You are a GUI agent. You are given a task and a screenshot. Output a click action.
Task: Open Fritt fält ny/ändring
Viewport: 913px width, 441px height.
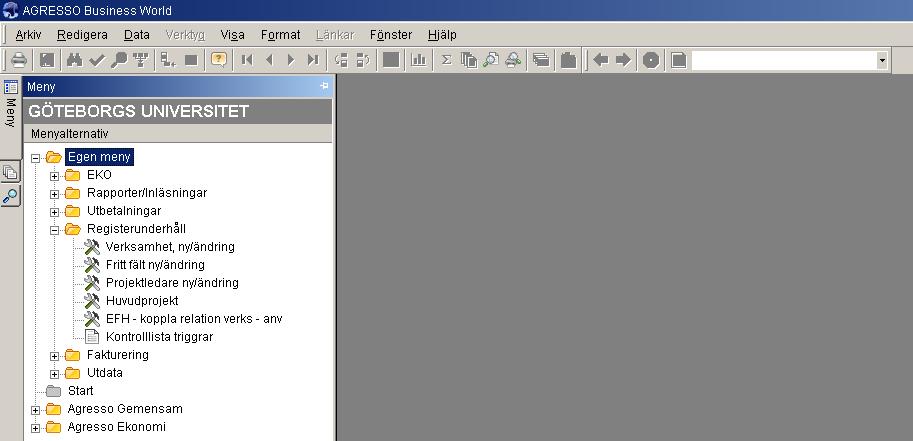[x=155, y=264]
